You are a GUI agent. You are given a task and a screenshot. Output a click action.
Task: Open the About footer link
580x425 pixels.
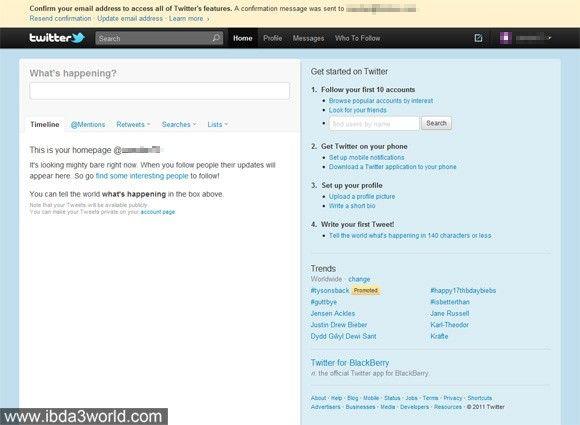pyautogui.click(x=318, y=398)
